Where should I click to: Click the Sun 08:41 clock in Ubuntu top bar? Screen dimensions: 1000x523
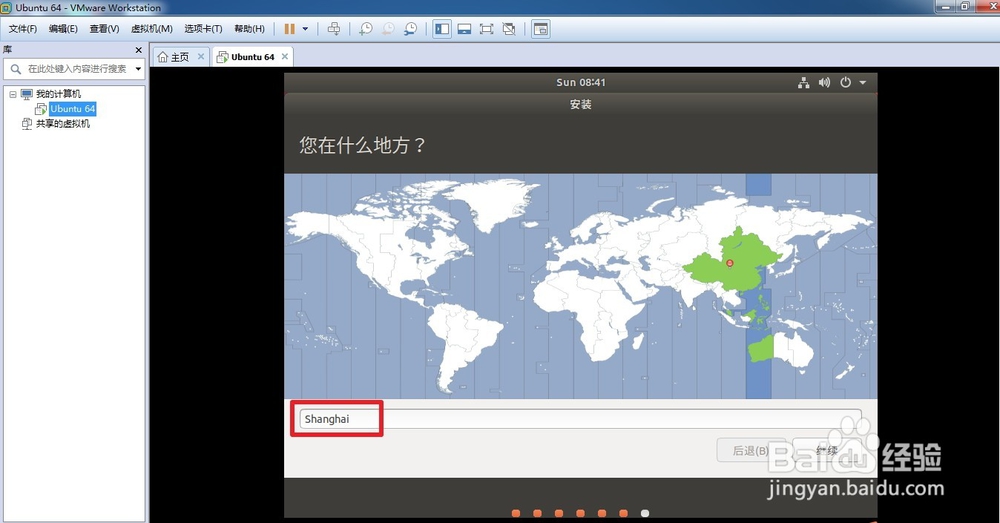click(x=580, y=82)
